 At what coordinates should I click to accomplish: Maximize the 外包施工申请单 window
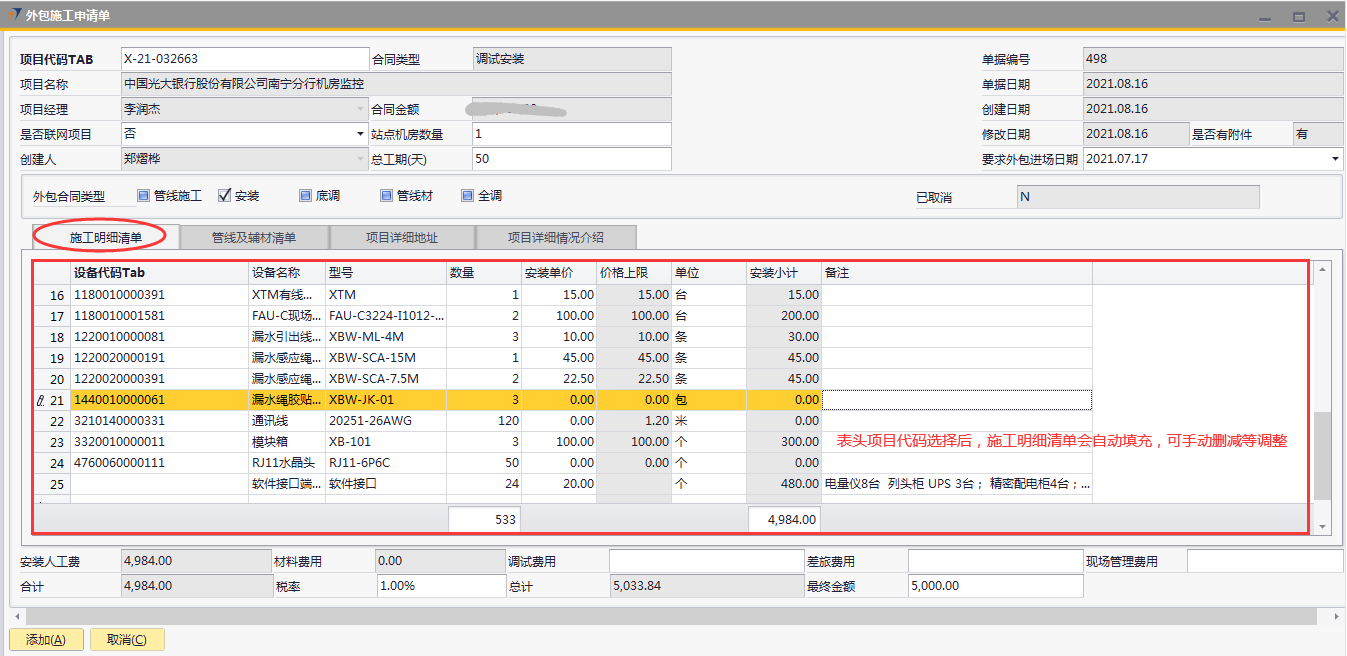pyautogui.click(x=1299, y=16)
